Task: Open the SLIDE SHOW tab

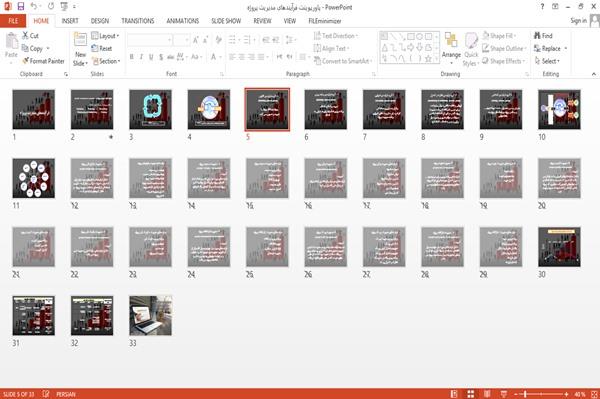Action: [226, 21]
